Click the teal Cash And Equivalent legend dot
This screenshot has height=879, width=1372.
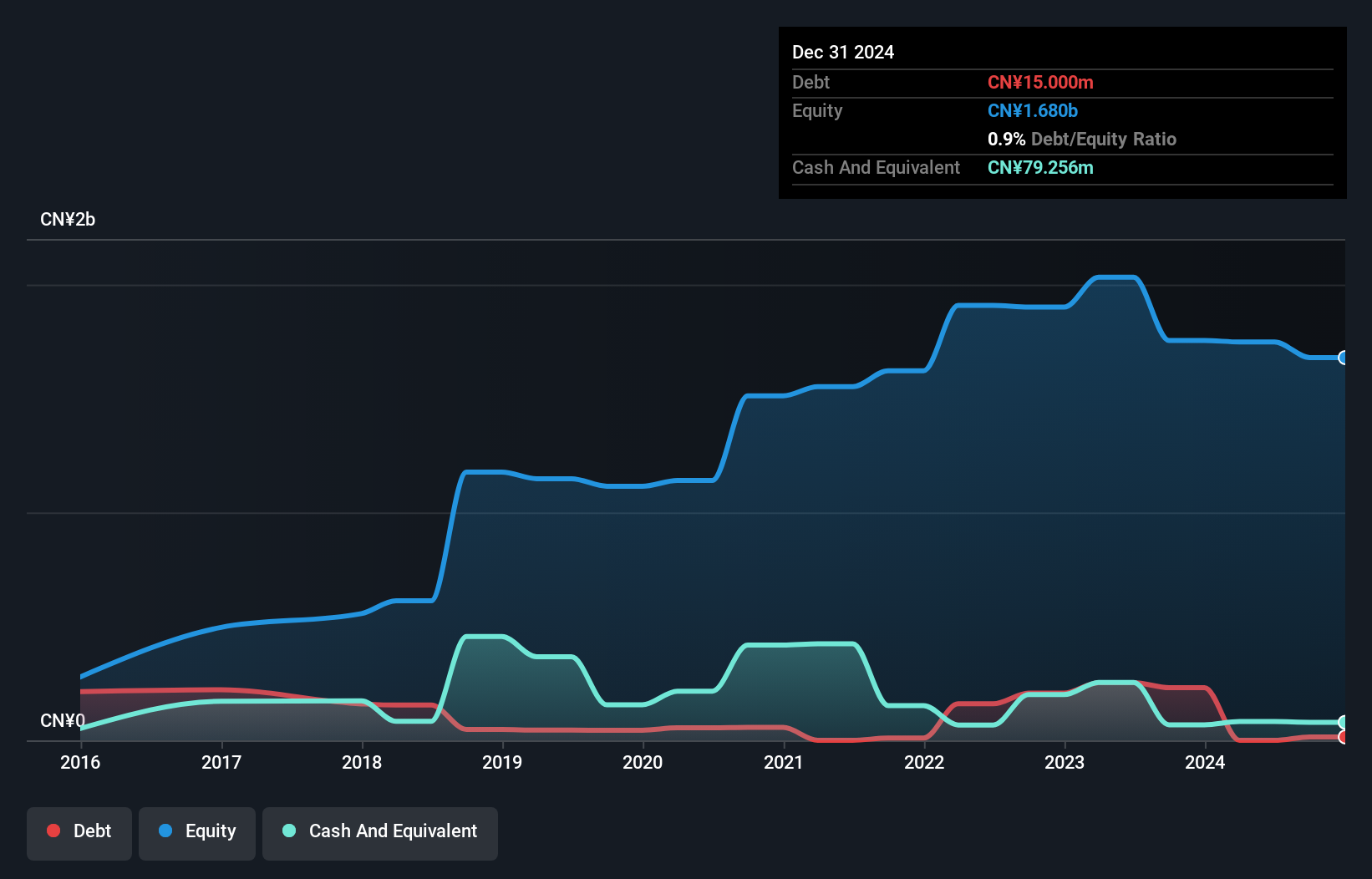tap(289, 831)
